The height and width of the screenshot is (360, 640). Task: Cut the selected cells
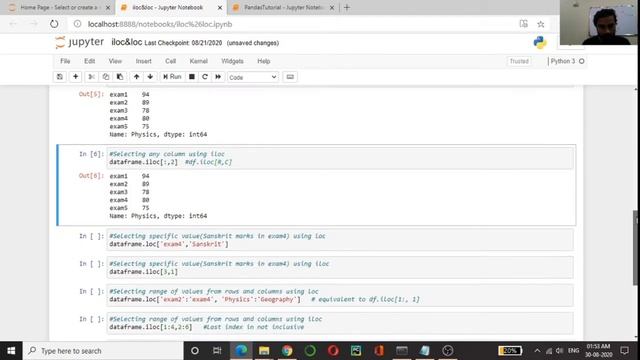coord(91,77)
